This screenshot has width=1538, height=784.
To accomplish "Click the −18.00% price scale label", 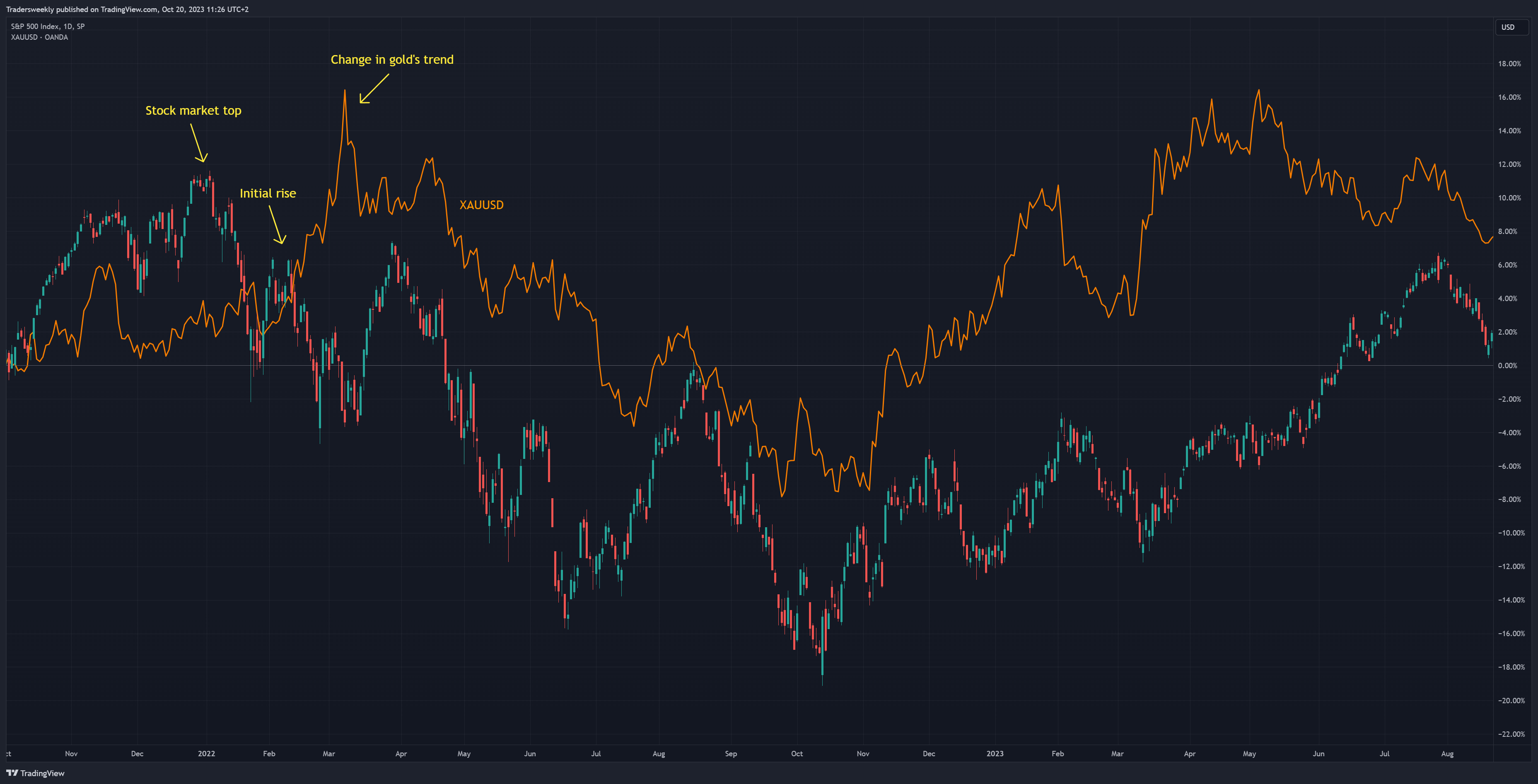I will click(x=1511, y=667).
